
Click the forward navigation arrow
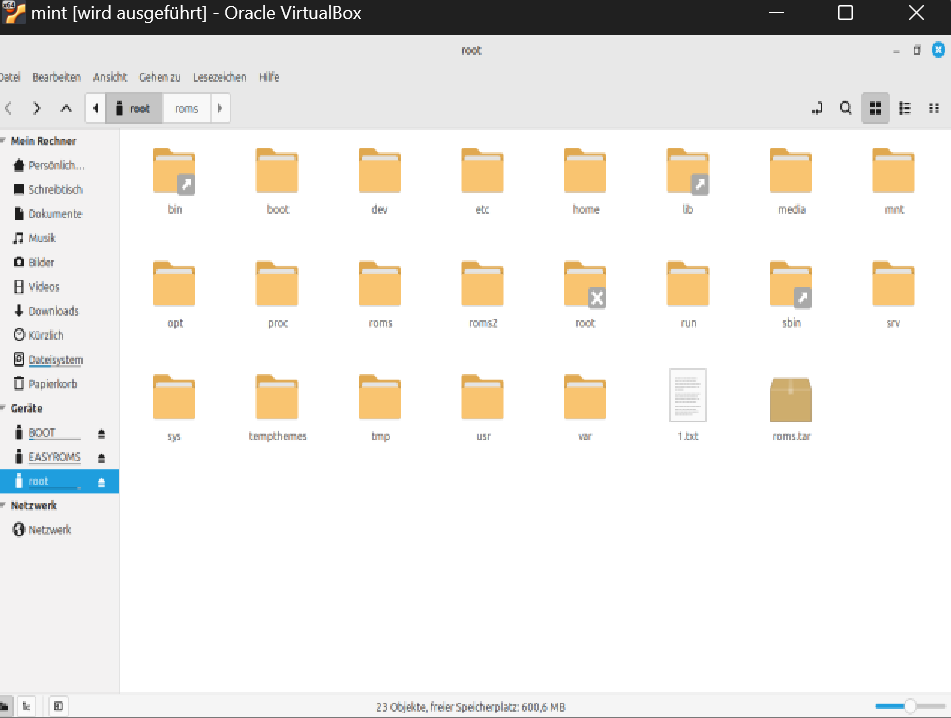(37, 108)
